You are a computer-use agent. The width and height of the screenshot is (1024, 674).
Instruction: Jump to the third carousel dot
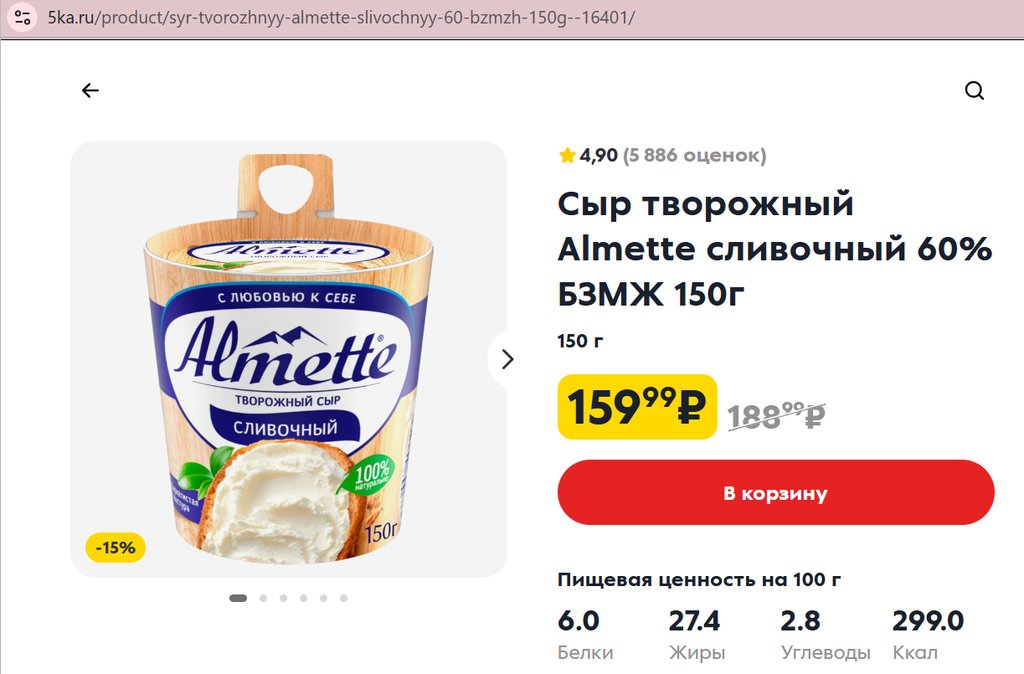283,598
